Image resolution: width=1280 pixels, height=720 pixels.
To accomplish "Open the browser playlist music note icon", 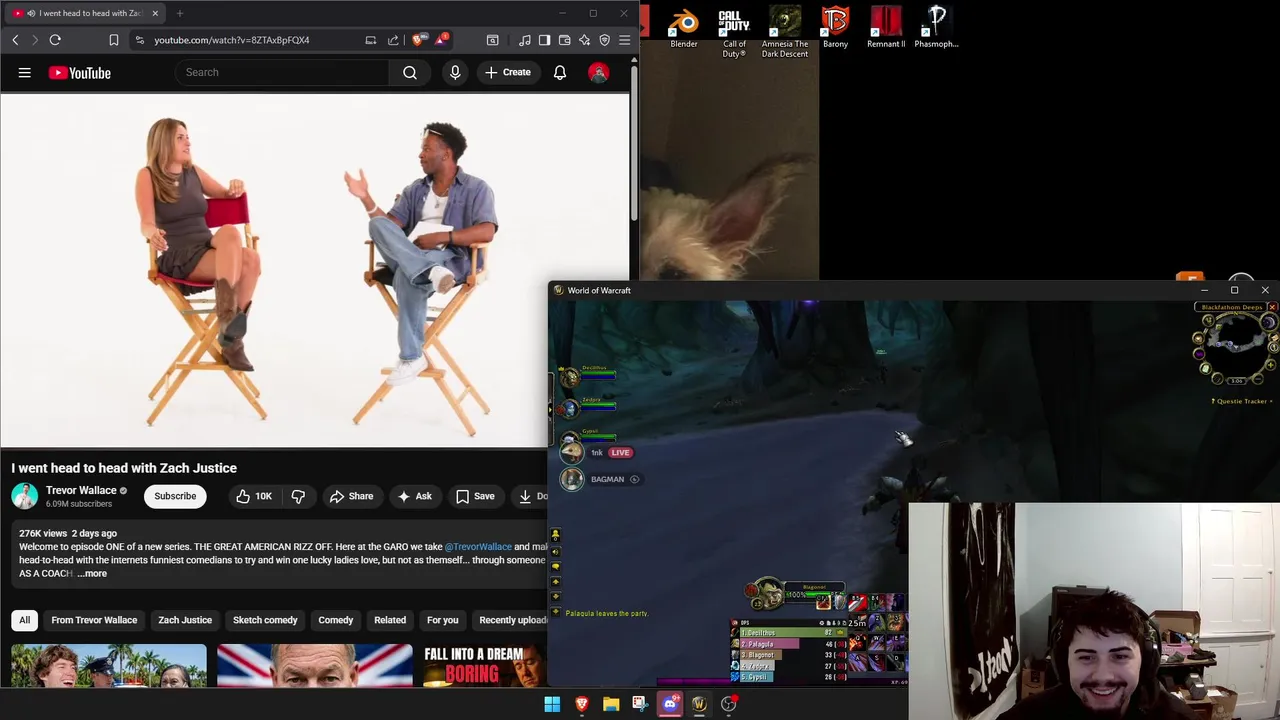I will [525, 40].
